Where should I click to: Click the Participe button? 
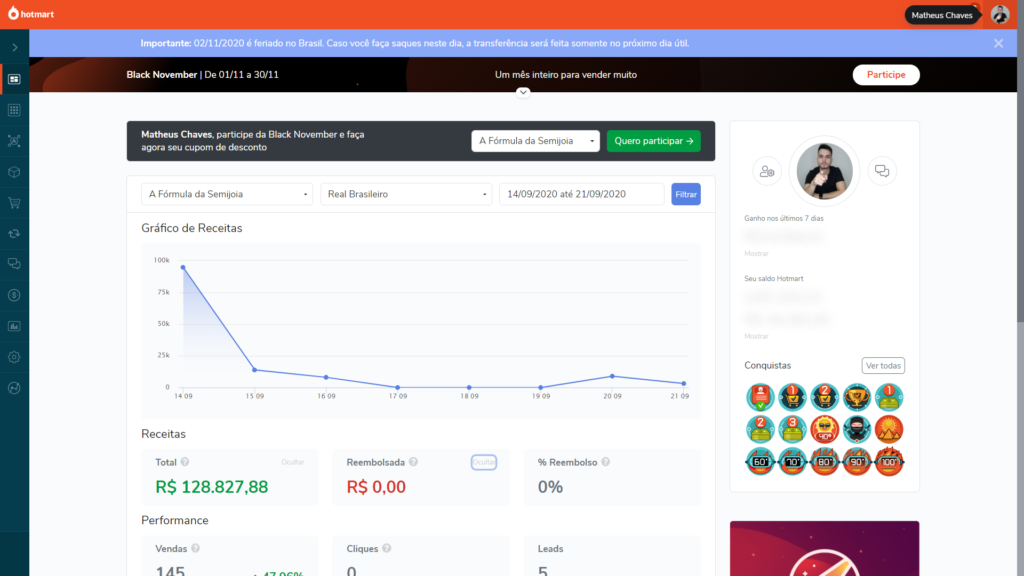pyautogui.click(x=886, y=74)
